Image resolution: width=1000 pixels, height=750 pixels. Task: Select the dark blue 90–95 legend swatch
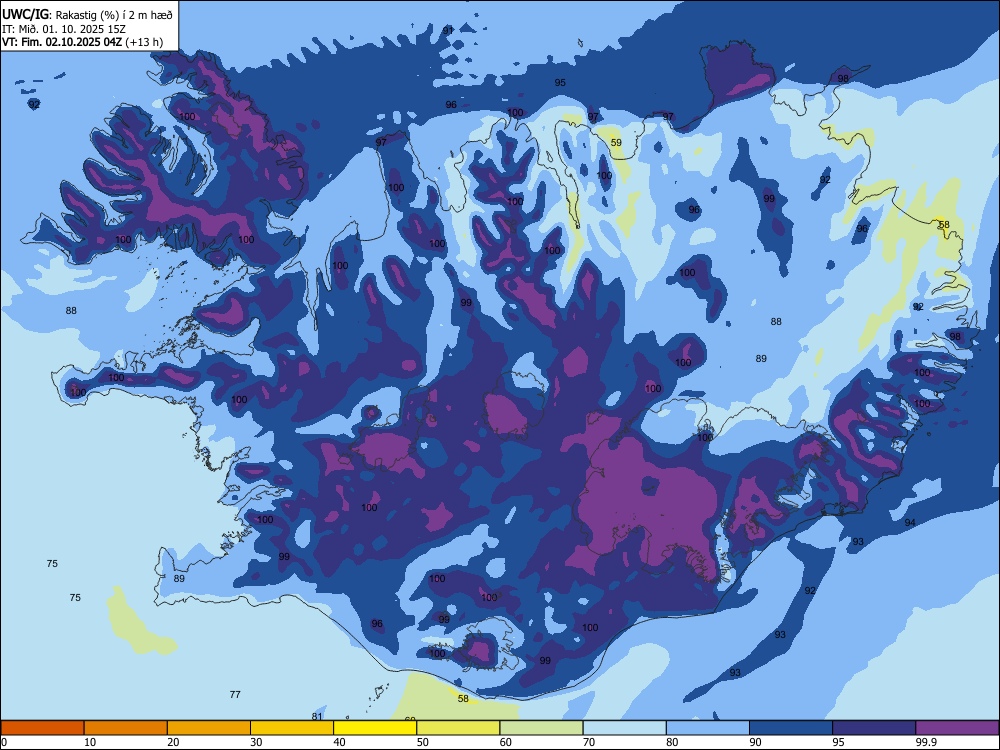point(791,728)
